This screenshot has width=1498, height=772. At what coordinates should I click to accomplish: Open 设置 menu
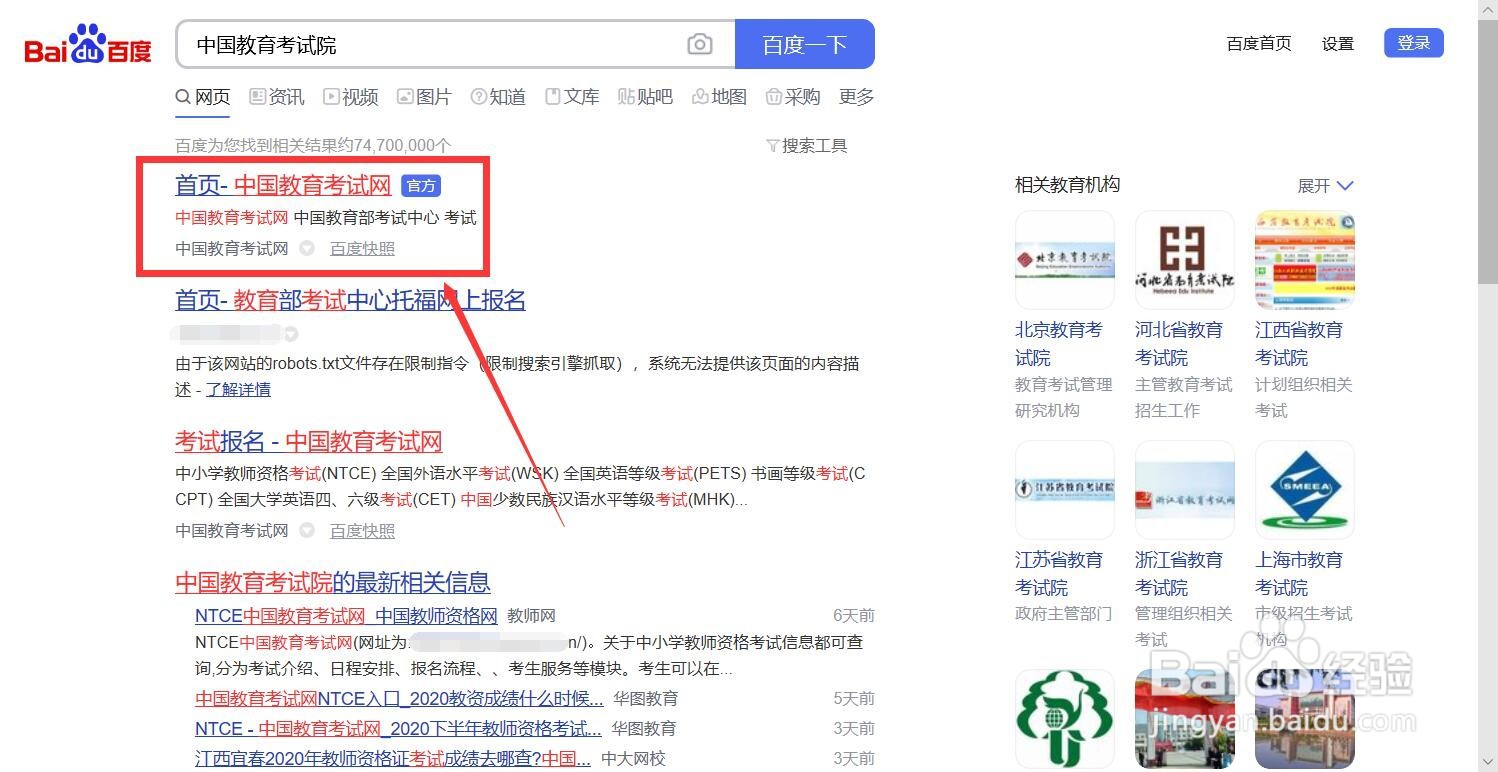click(1338, 44)
